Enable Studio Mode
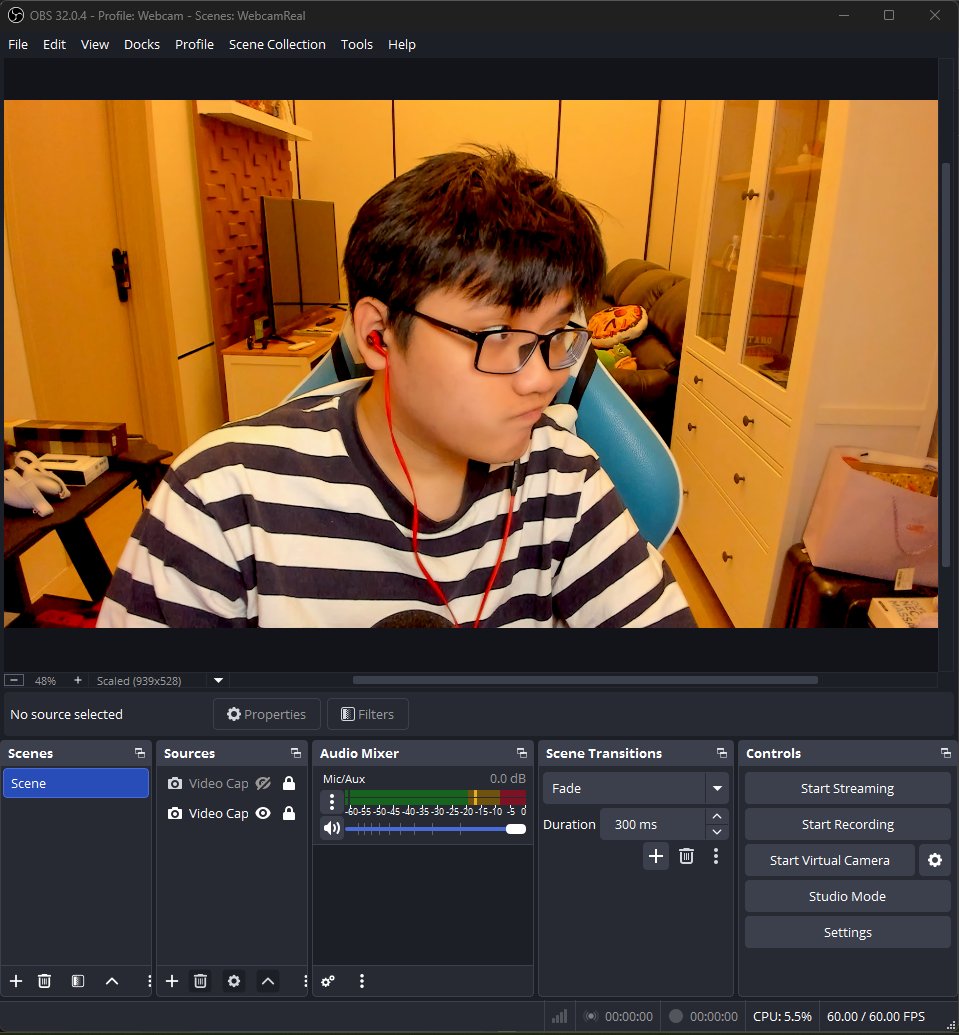959x1035 pixels. 847,896
